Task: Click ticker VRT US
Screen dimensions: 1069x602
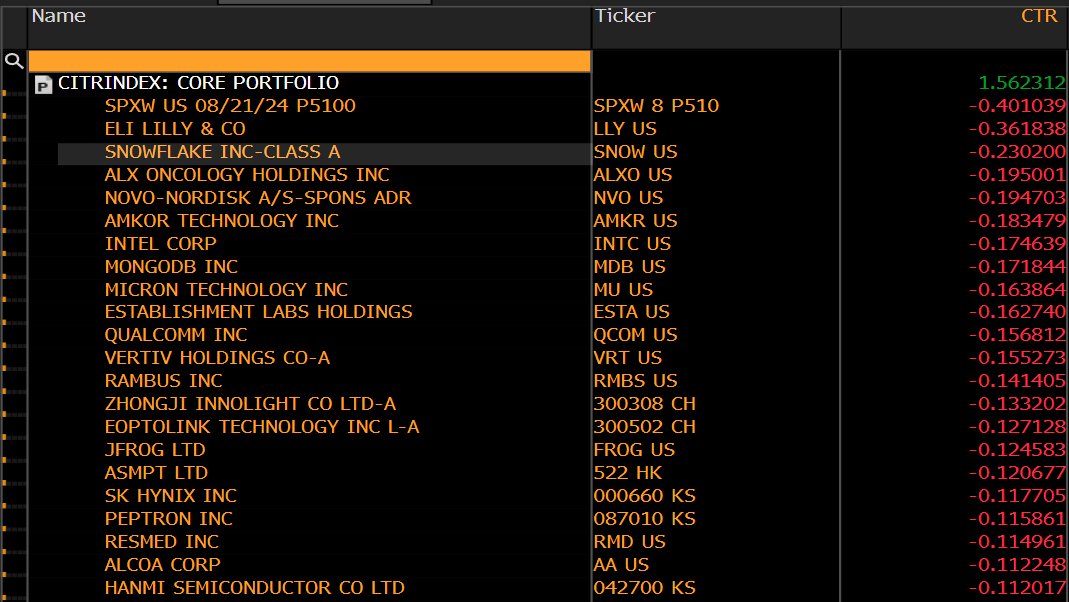Action: (x=627, y=358)
